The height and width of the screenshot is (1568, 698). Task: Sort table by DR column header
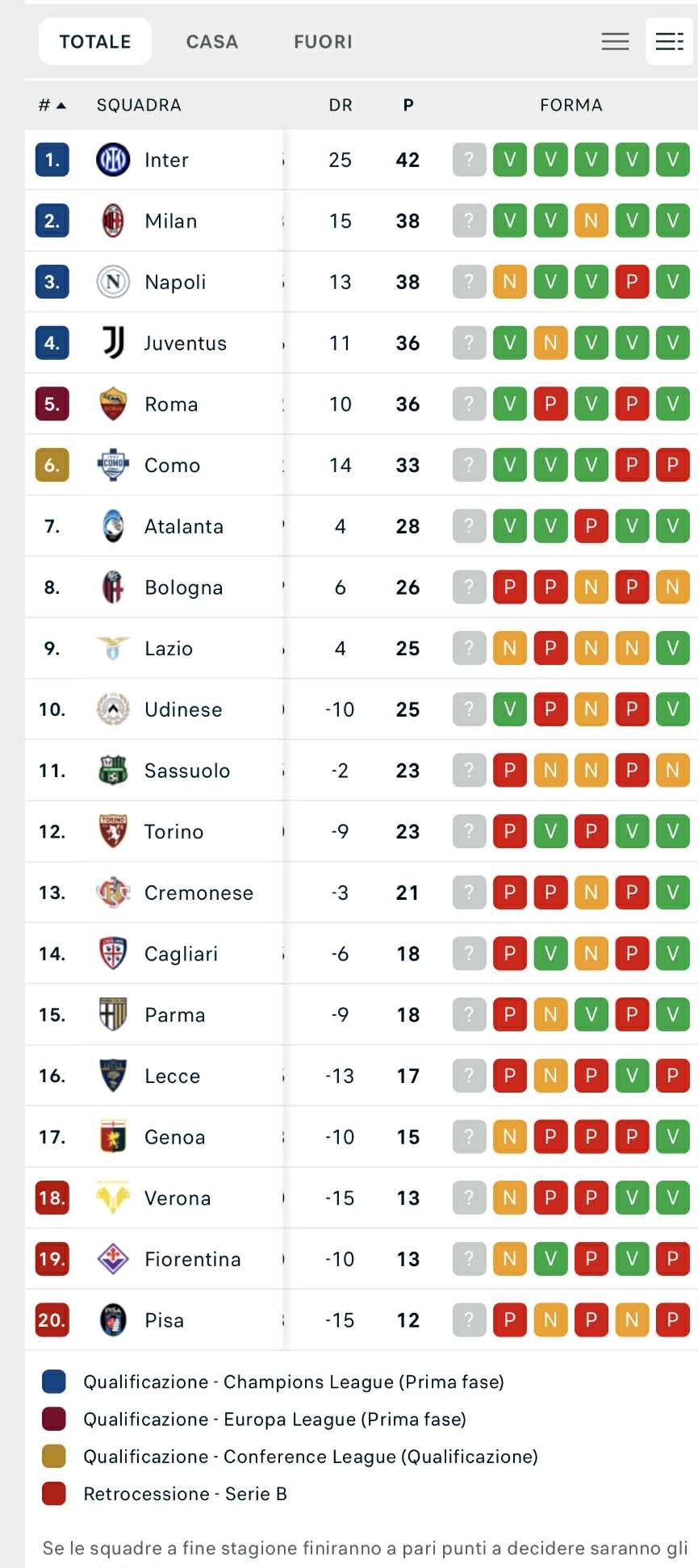click(x=341, y=105)
